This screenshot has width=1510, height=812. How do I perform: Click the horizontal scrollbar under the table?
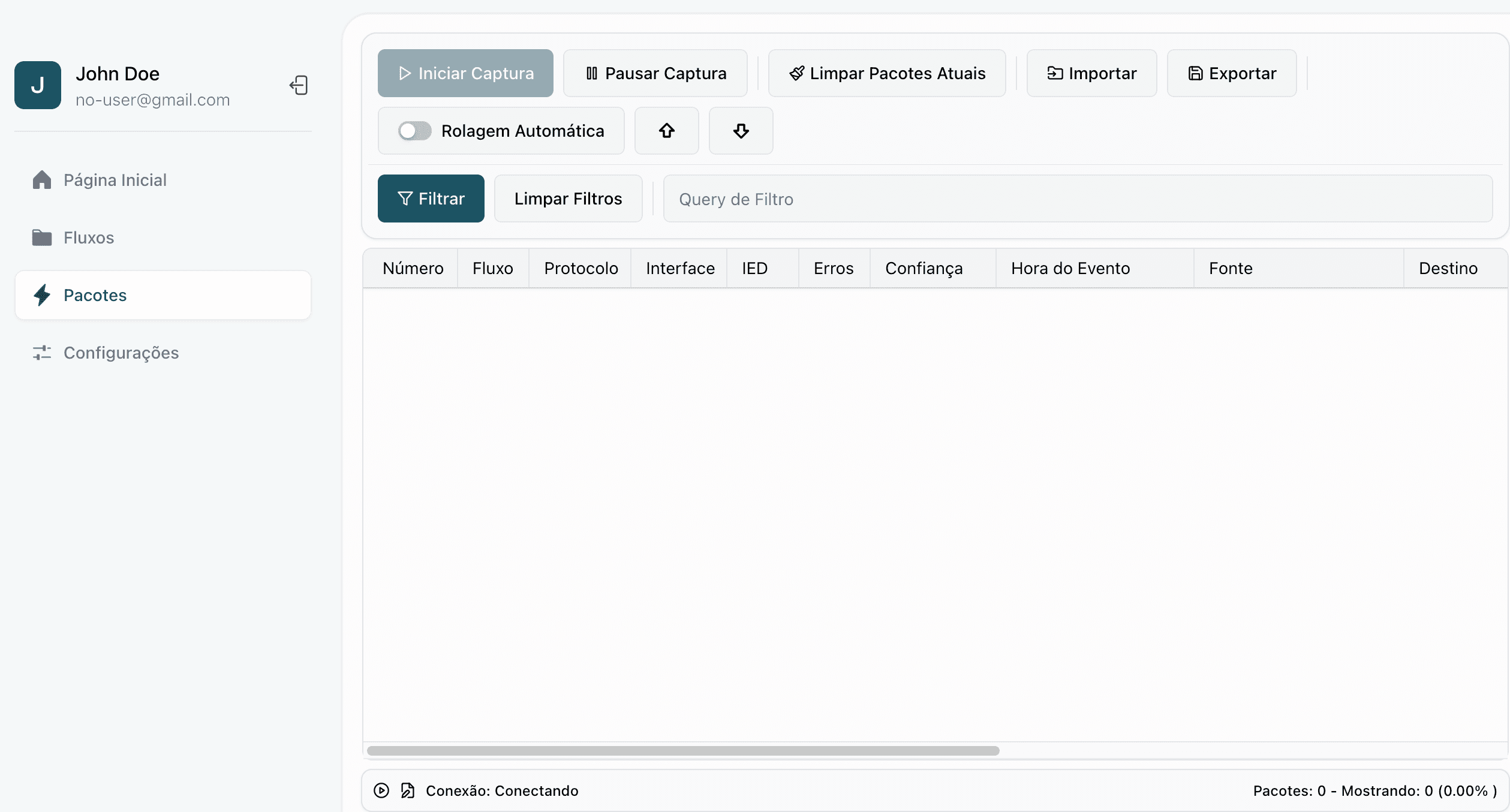(x=683, y=751)
